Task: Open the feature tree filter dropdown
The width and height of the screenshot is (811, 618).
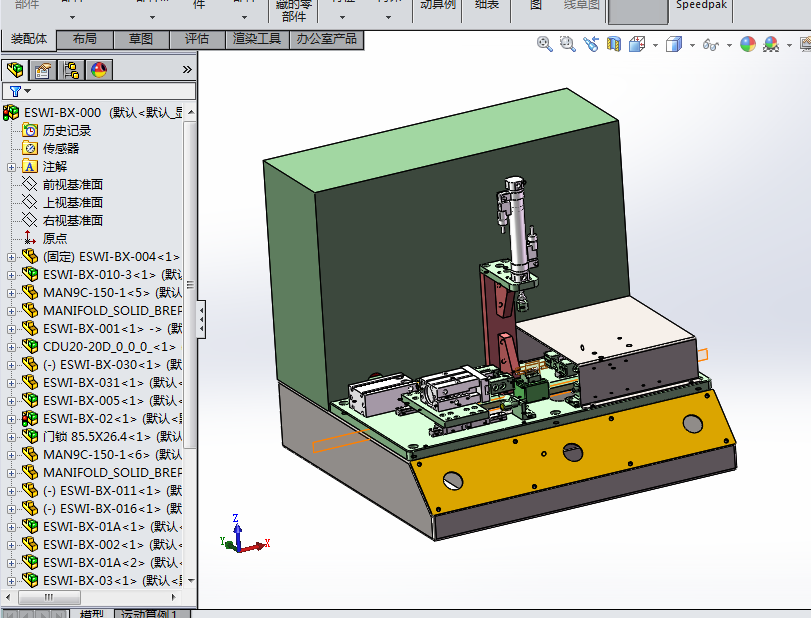Action: (27, 91)
